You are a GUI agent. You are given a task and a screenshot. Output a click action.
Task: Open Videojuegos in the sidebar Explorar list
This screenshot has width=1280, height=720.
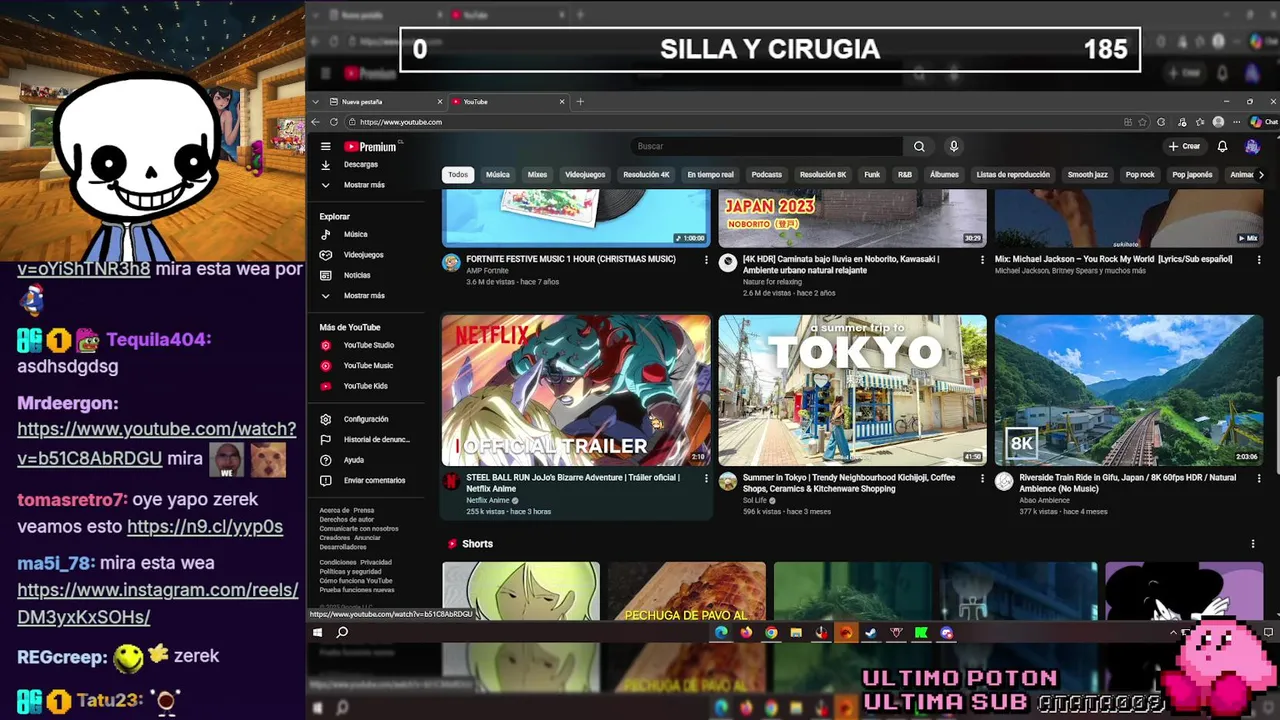click(x=363, y=255)
